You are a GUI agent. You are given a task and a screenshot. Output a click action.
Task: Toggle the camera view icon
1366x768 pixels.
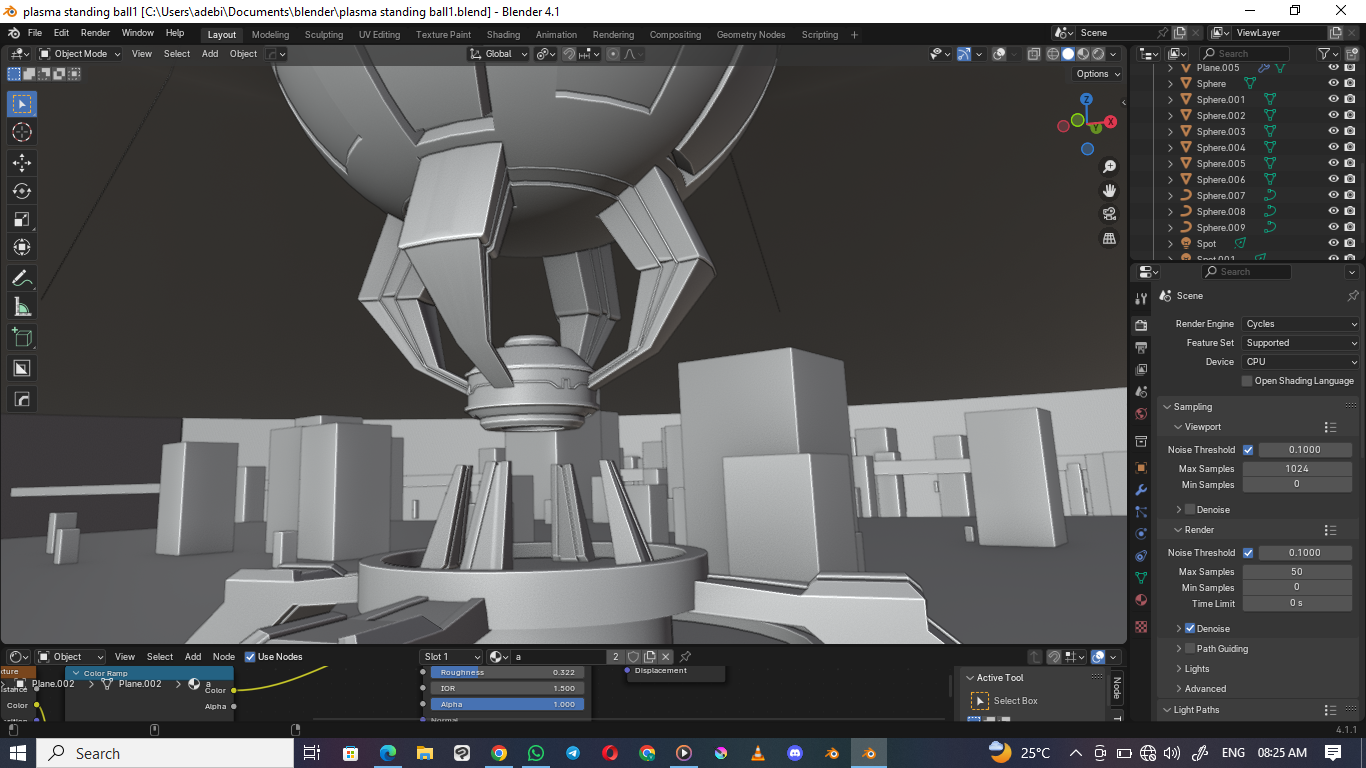pos(1109,214)
